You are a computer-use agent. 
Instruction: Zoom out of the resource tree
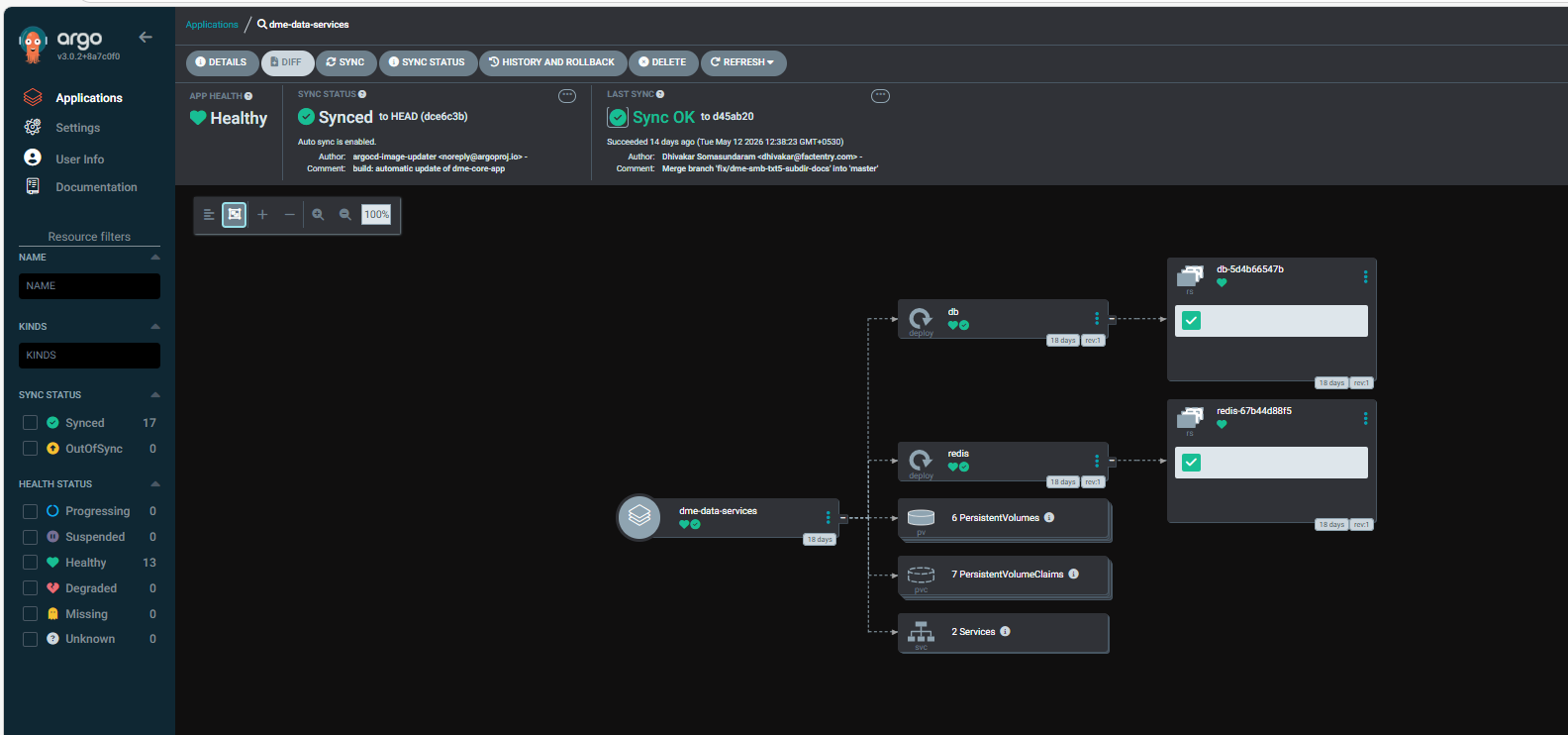pyautogui.click(x=345, y=214)
